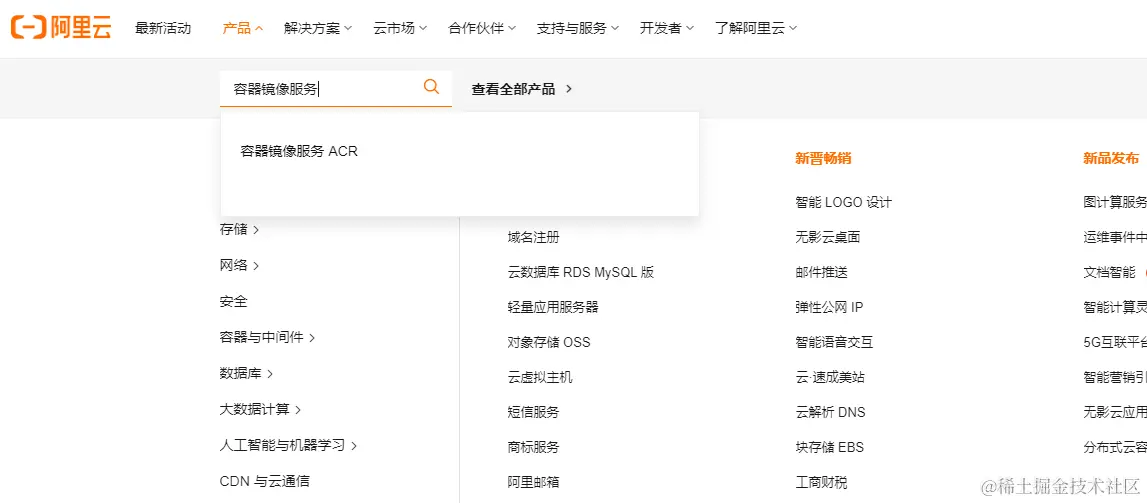Expand the 支持与服务 menu
Viewport: 1147px width, 503px height.
(x=578, y=29)
